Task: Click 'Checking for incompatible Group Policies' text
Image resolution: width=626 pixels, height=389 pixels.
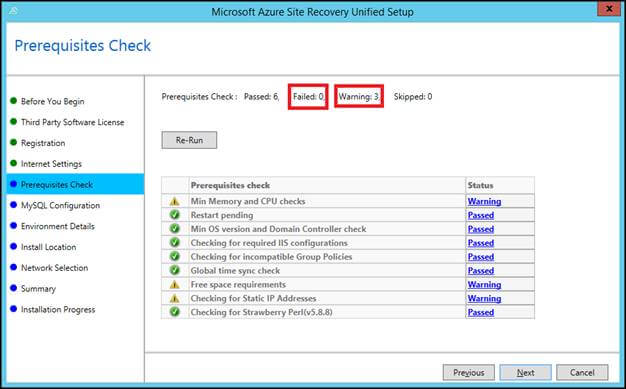Action: pos(271,257)
